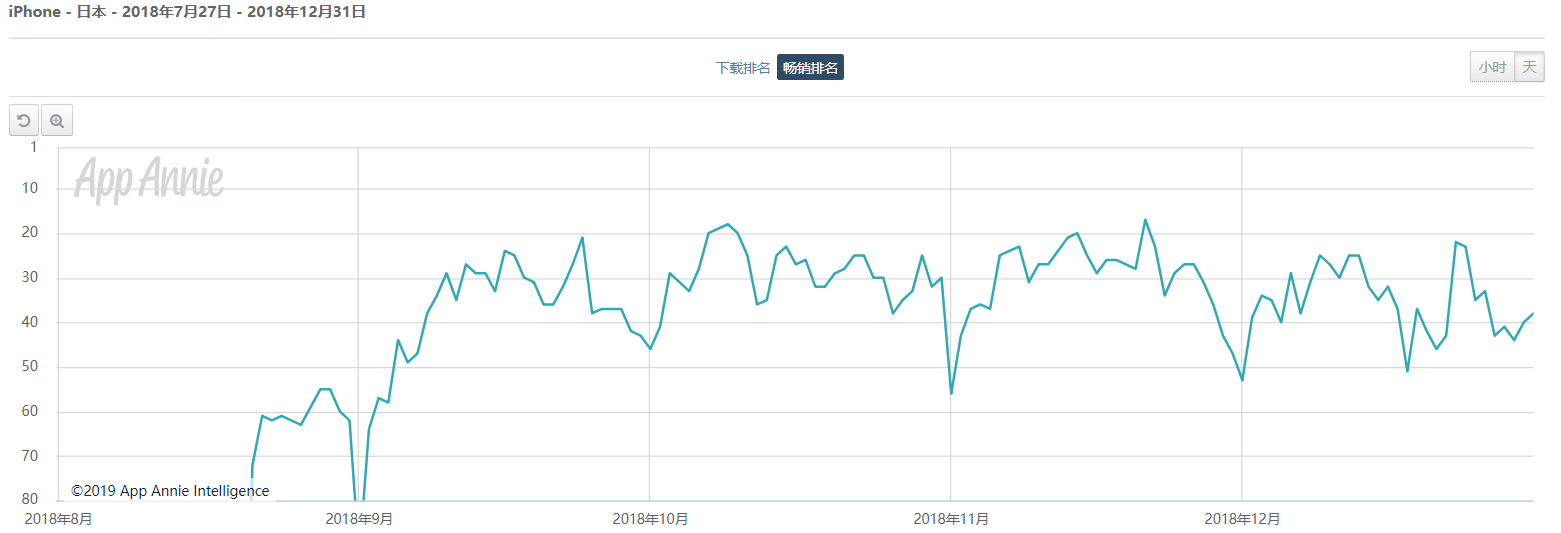Viewport: 1561px width, 533px height.
Task: Click the y-axis label 80
Action: [29, 500]
